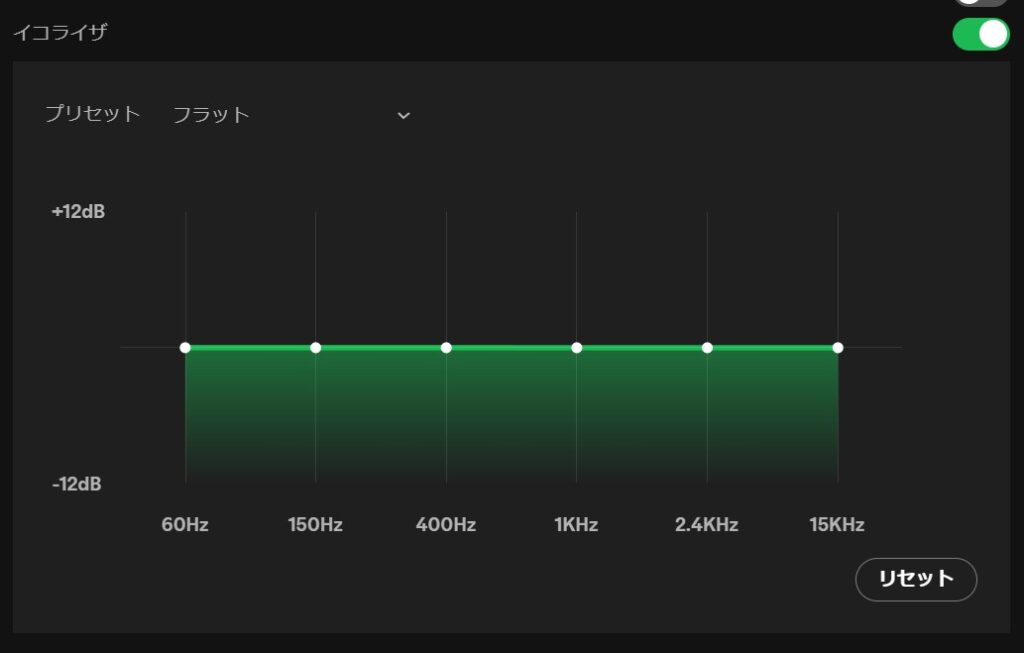
Task: Click the 1KHz frequency label
Action: pos(576,525)
